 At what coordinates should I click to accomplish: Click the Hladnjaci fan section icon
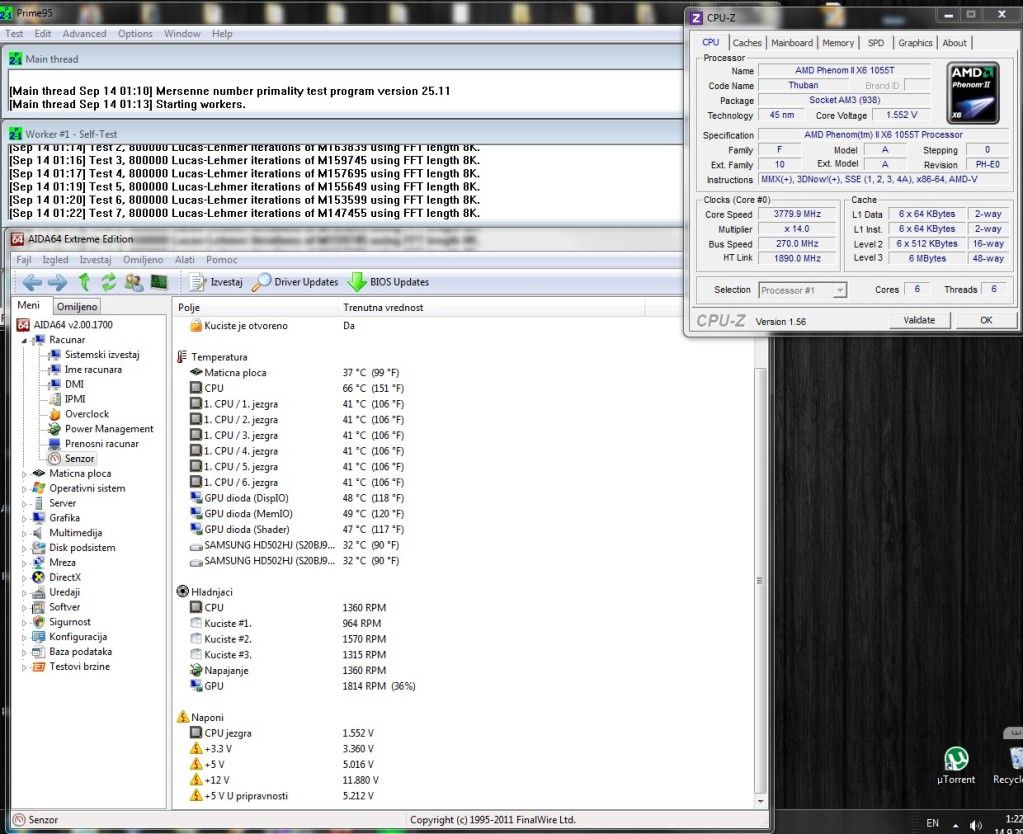click(x=183, y=592)
